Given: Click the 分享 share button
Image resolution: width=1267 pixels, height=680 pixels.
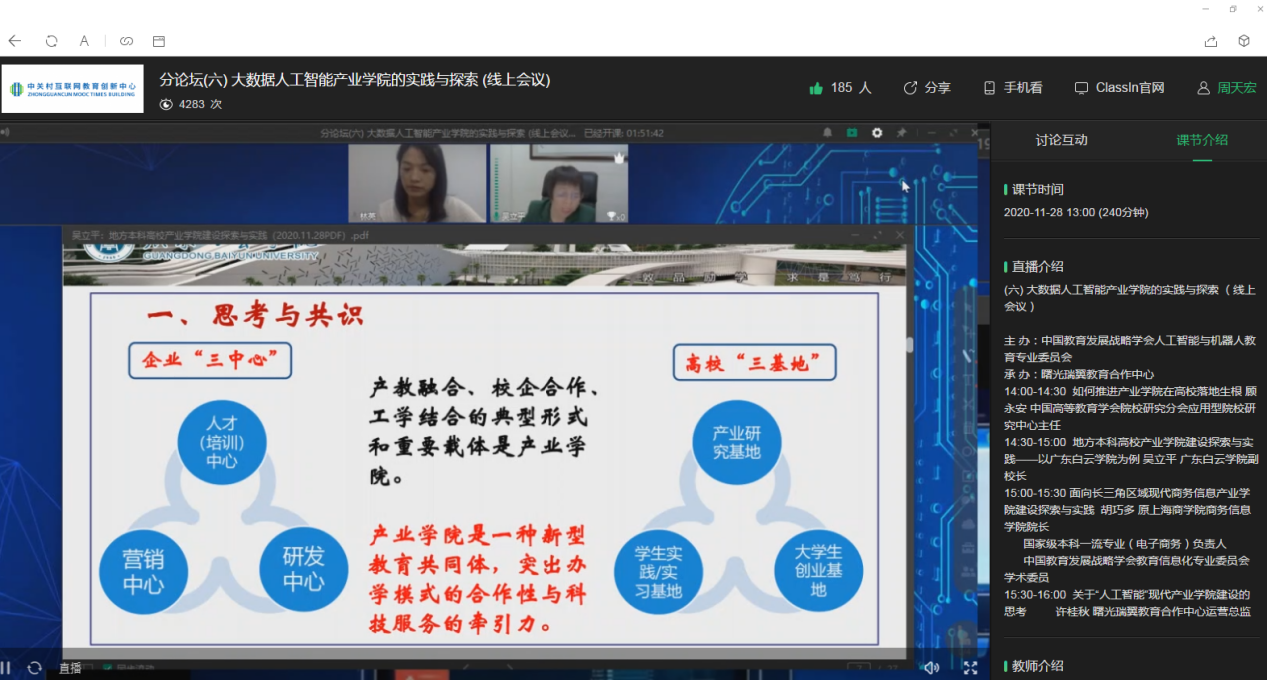Looking at the screenshot, I should tap(926, 88).
